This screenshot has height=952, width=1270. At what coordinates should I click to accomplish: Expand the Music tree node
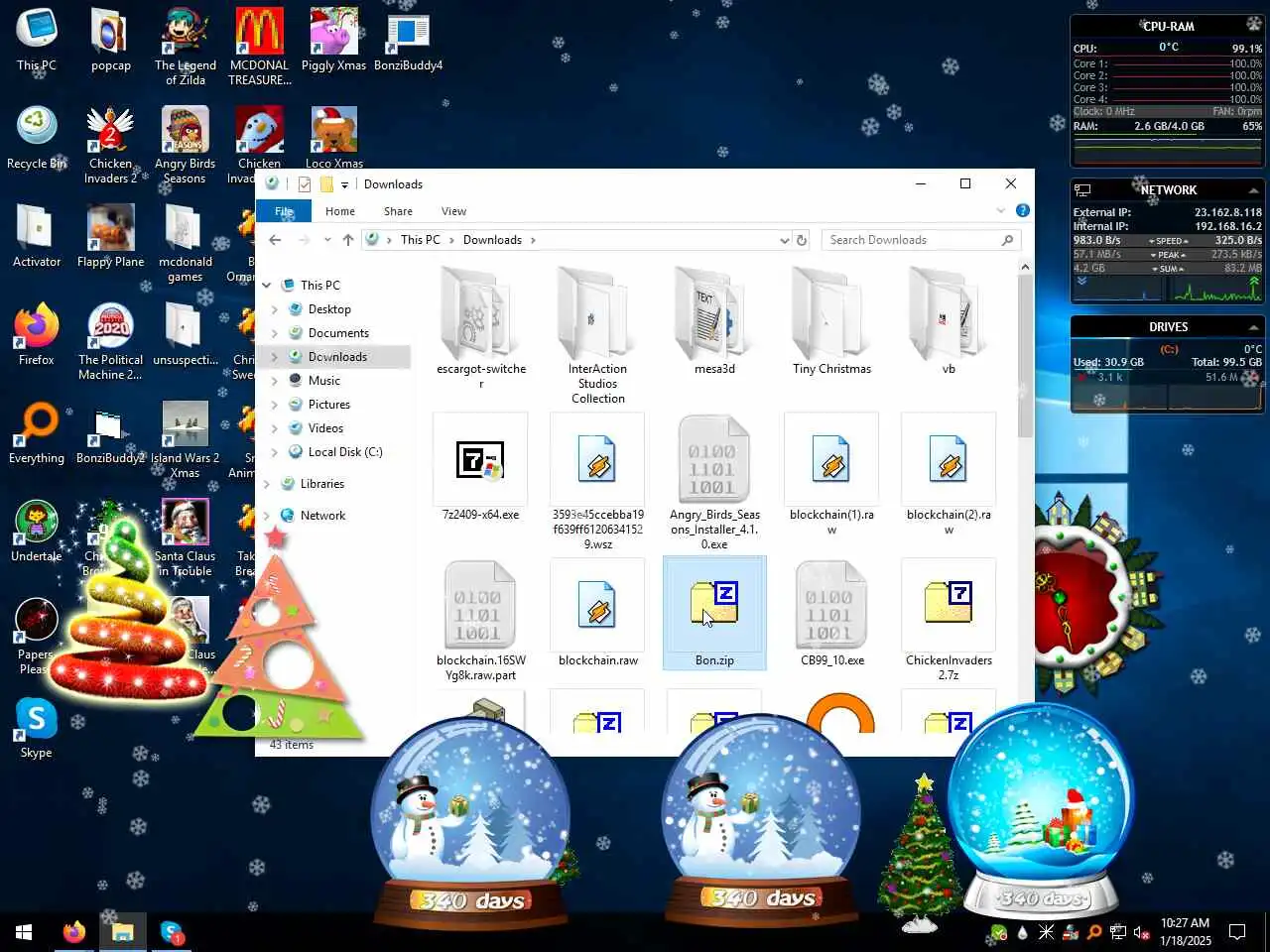(275, 381)
